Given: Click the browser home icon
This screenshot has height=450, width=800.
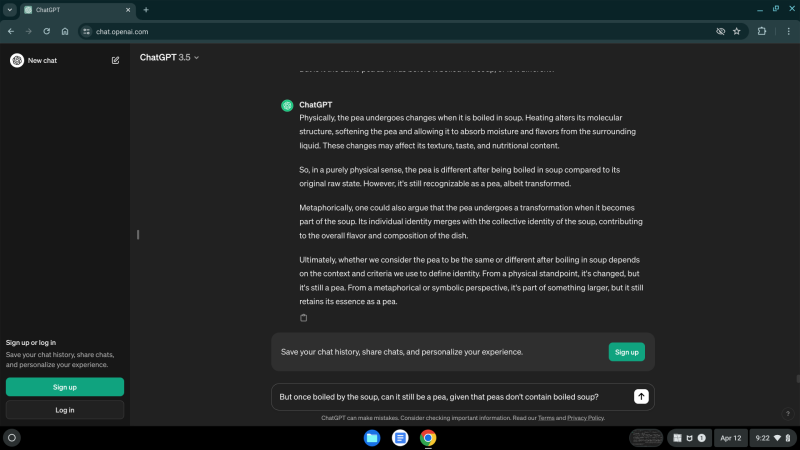Looking at the screenshot, I should point(65,31).
